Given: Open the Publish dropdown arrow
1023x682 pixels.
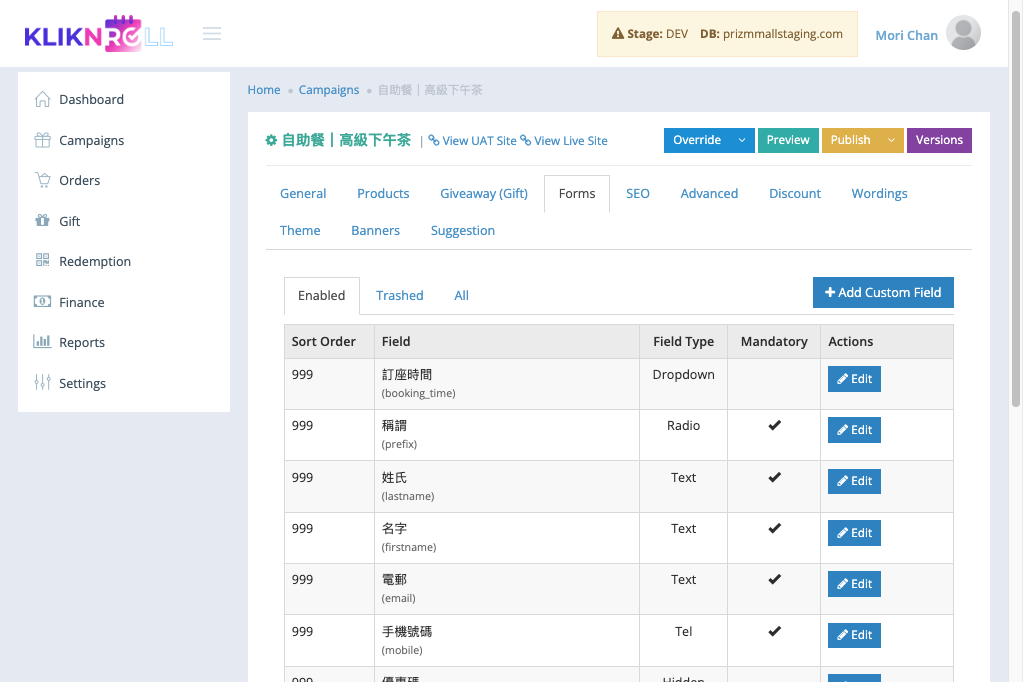Looking at the screenshot, I should point(891,140).
